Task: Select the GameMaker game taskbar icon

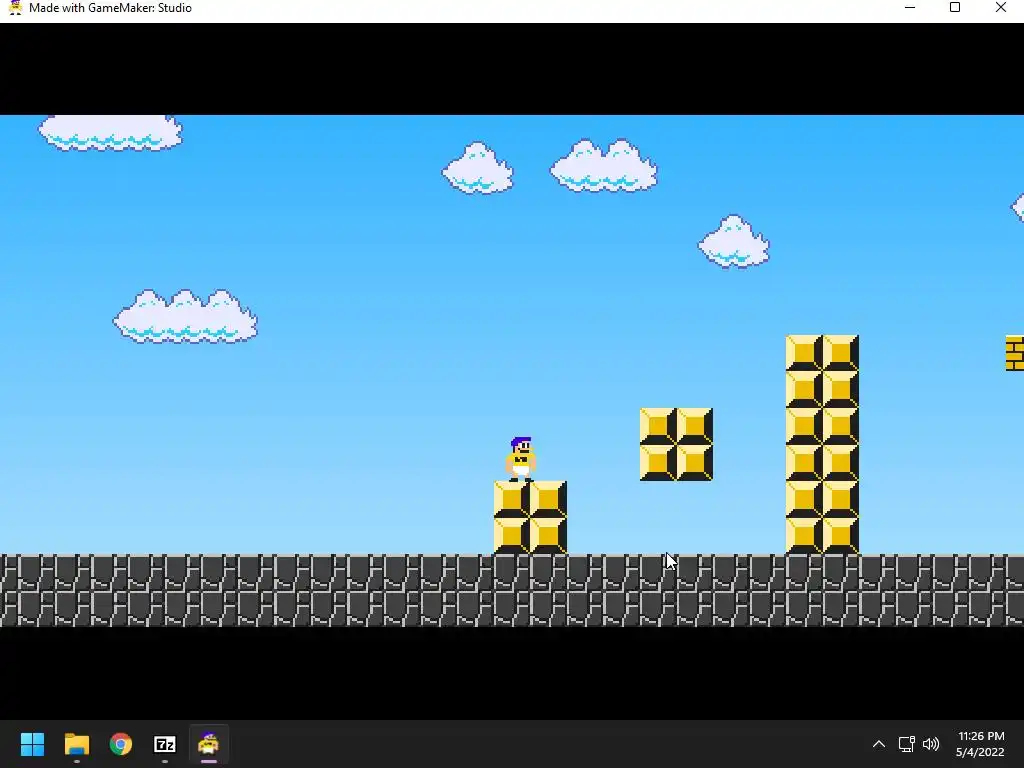Action: (x=208, y=744)
